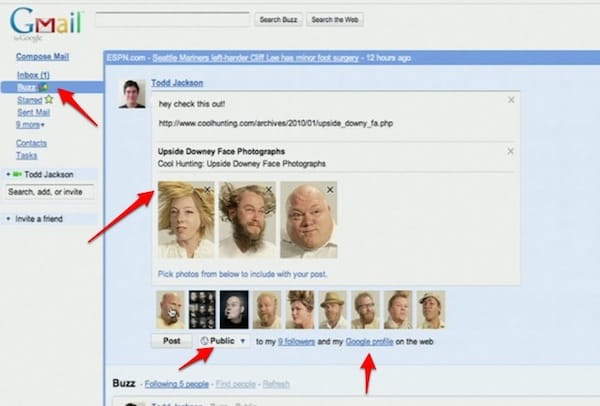Image resolution: width=600 pixels, height=406 pixels.
Task: Remove the blonde woman photo with its X
Action: pyautogui.click(x=208, y=189)
